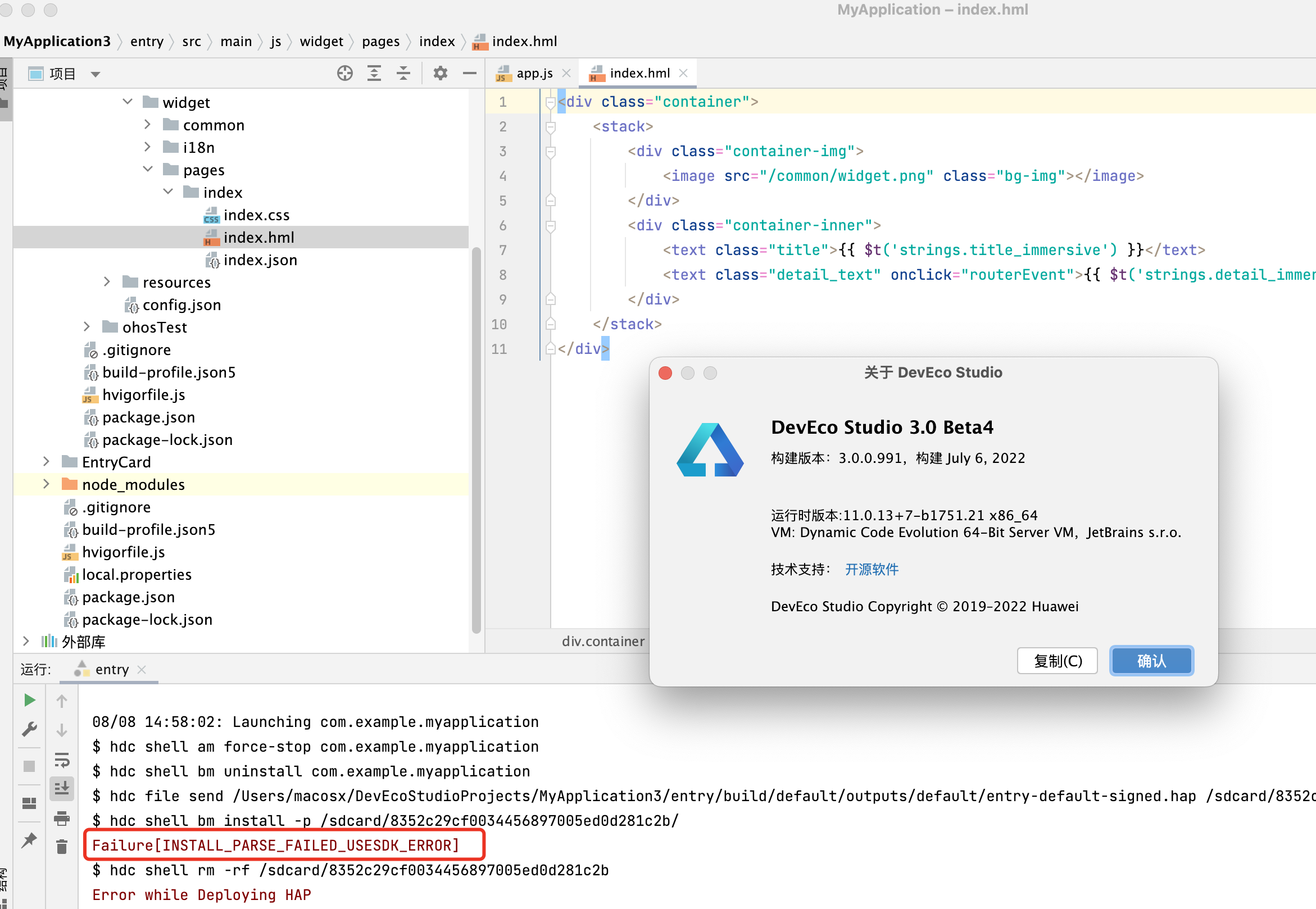Pin the Run tab with the pin icon
Screen dimensions: 1316x909
coord(30,840)
